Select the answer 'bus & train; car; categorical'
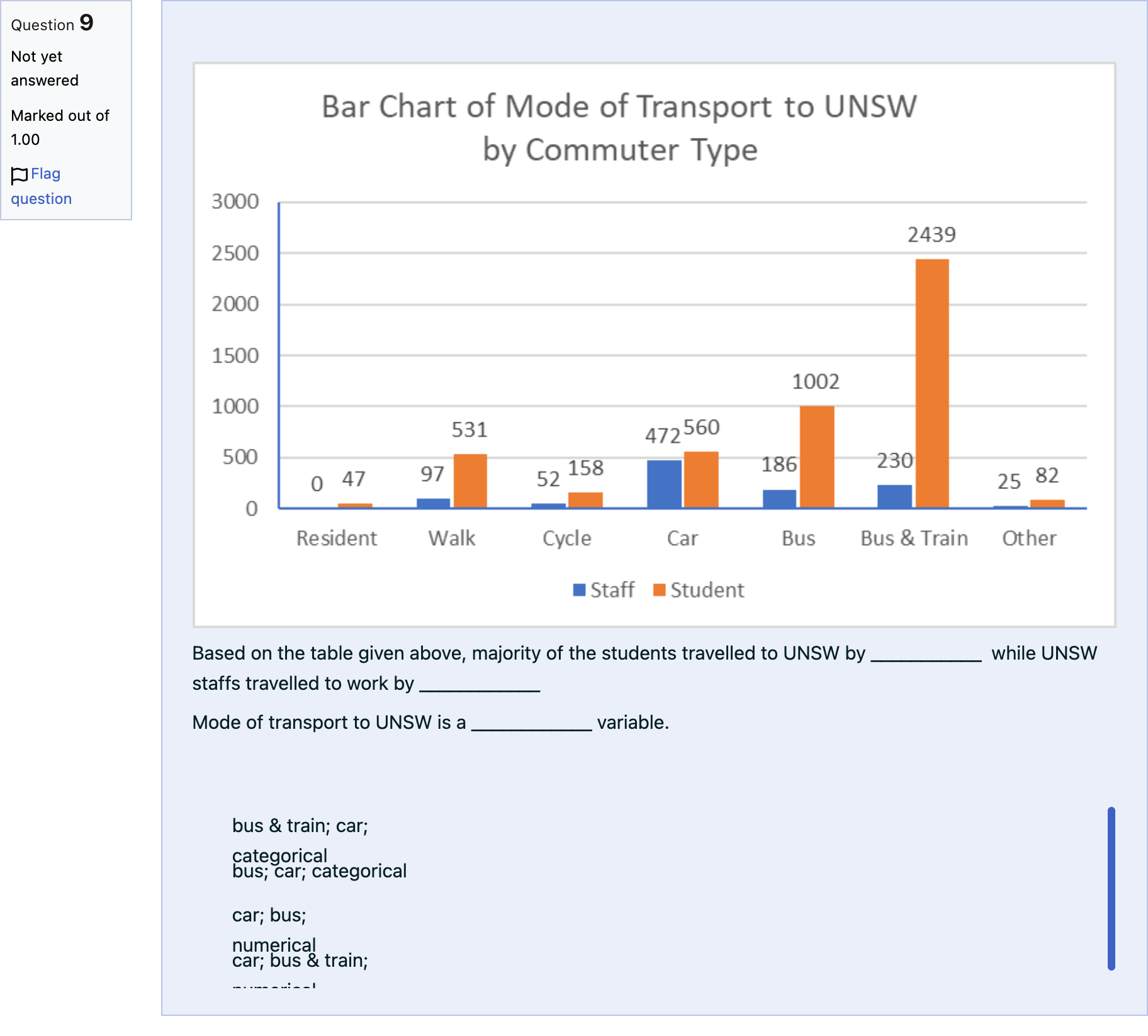1148x1036 pixels. (x=300, y=840)
